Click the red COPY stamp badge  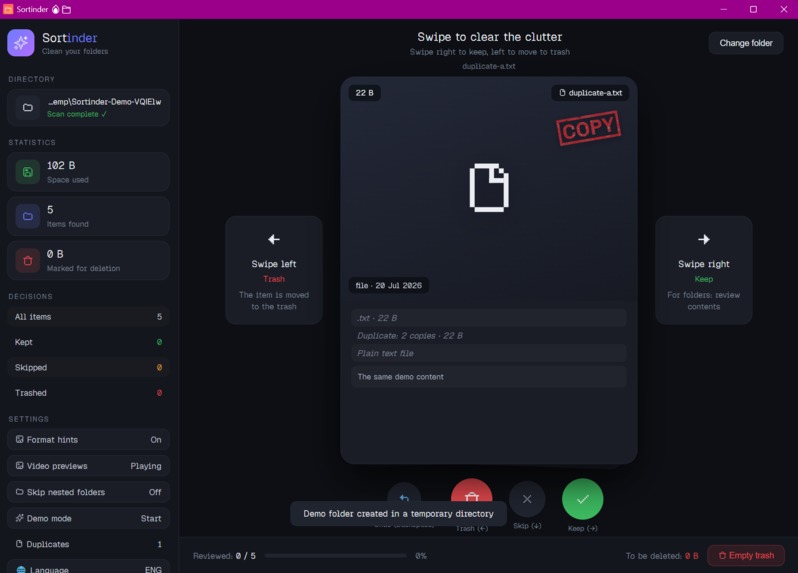click(x=588, y=128)
